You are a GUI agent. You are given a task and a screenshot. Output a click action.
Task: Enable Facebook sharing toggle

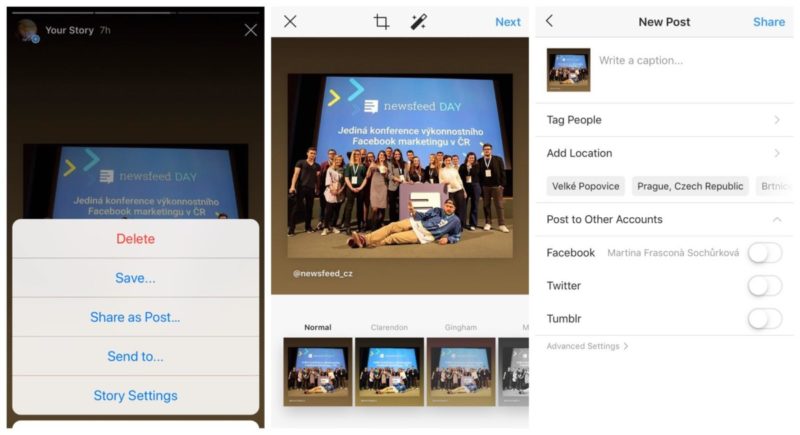tap(765, 253)
